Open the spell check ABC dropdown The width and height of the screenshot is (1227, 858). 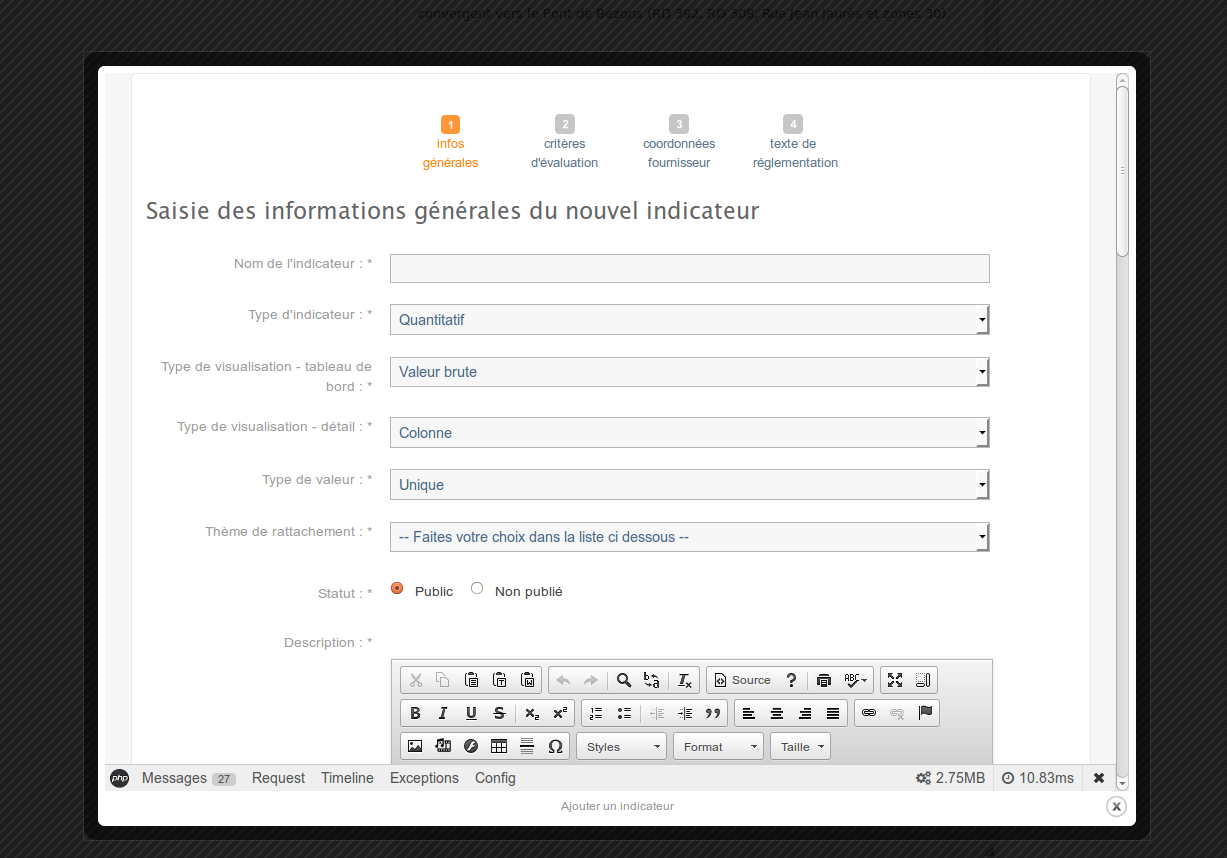coord(855,680)
